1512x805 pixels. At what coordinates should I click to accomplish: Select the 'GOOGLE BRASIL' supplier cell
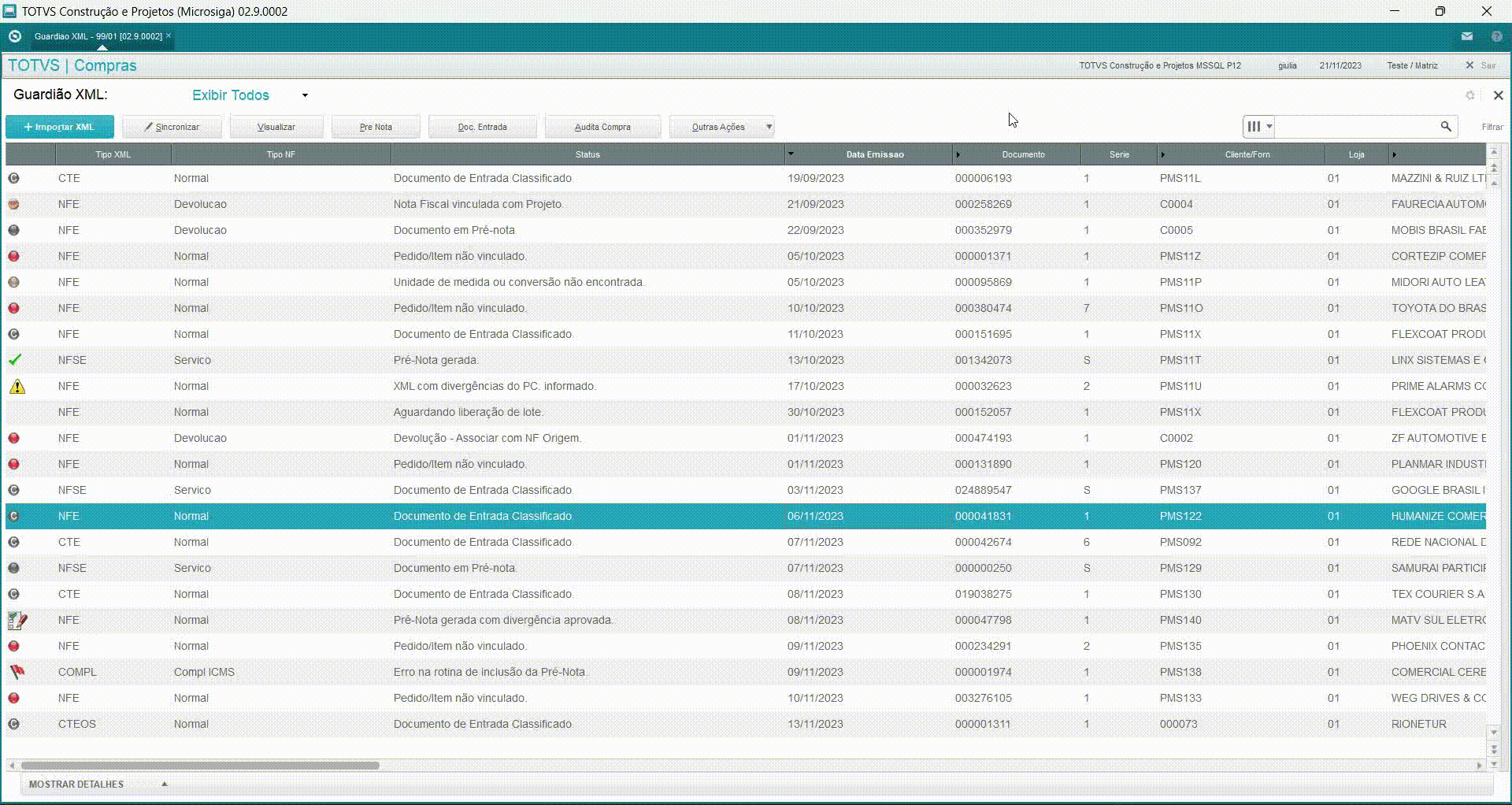tap(1437, 490)
